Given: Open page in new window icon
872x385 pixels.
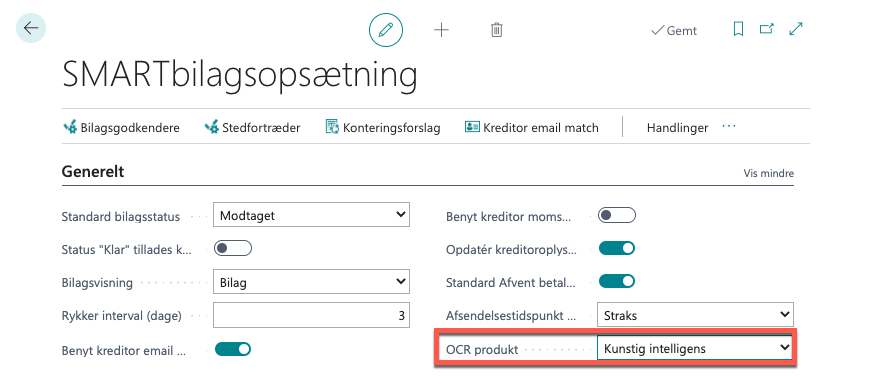Looking at the screenshot, I should 767,29.
